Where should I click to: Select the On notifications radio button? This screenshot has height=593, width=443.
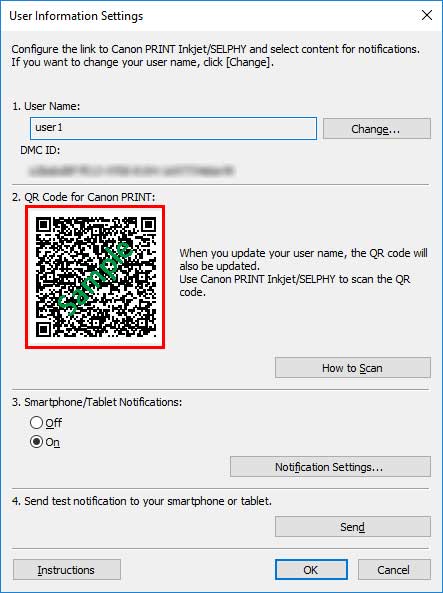36,442
